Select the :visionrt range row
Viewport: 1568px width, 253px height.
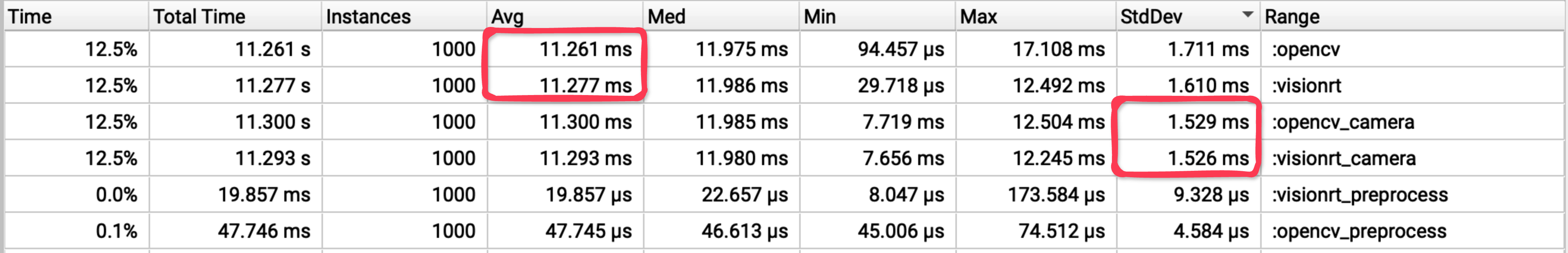[x=1306, y=86]
